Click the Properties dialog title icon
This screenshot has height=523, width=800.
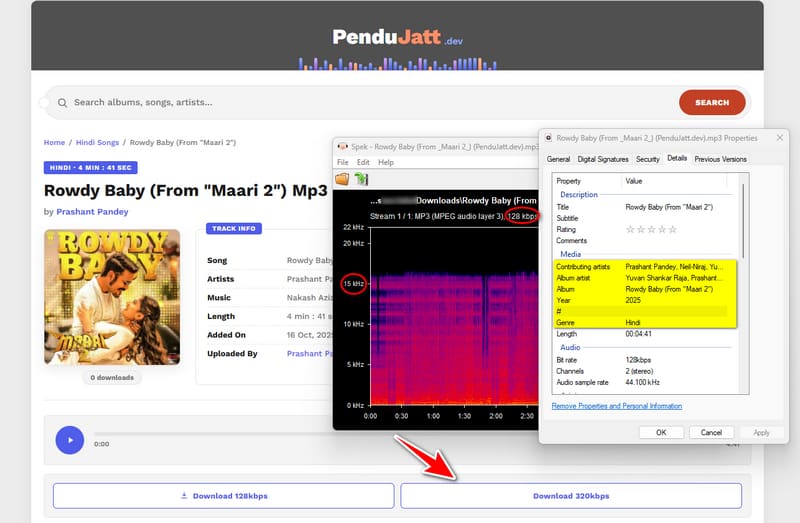548,138
